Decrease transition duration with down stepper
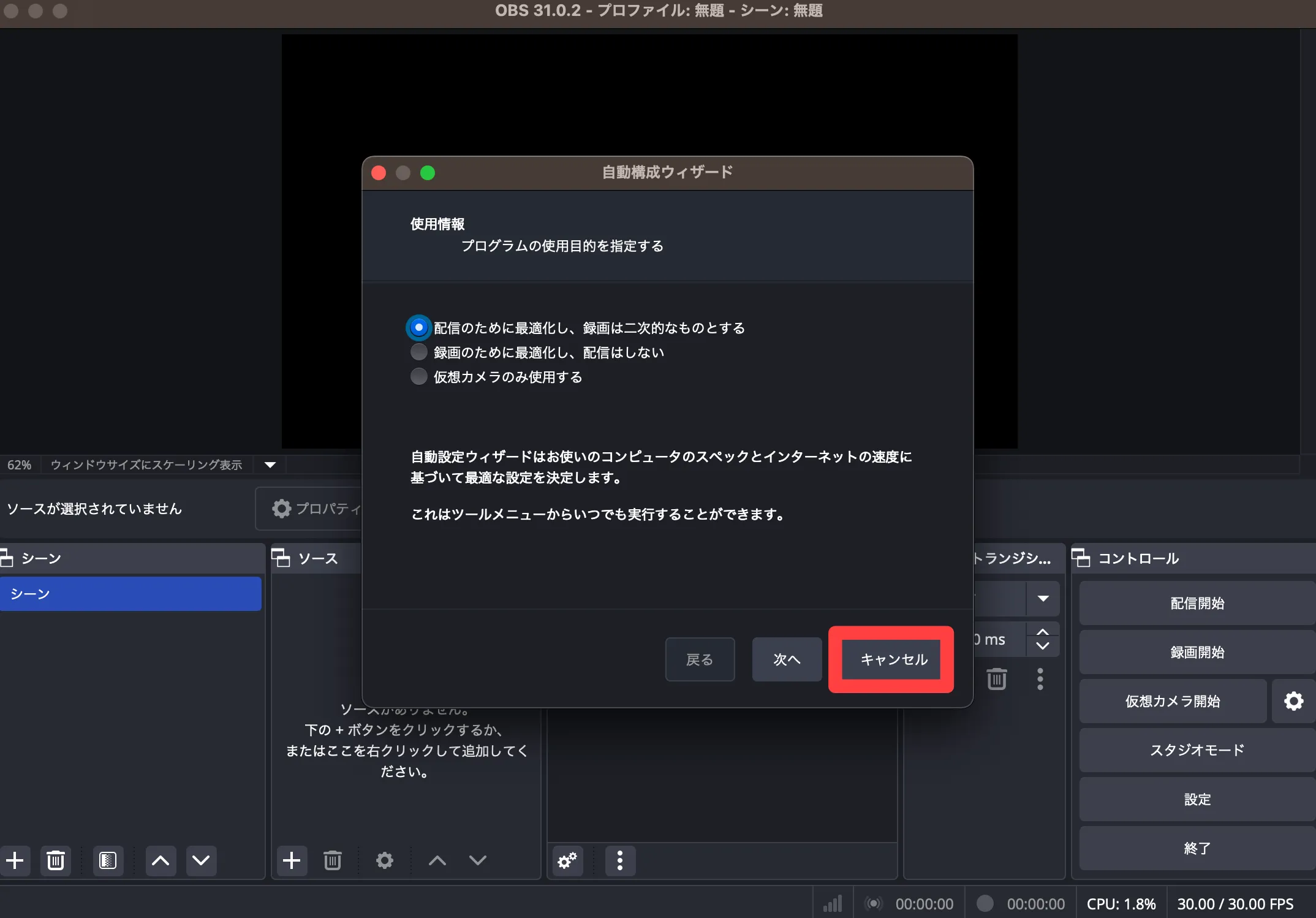1316x918 pixels. 1043,647
